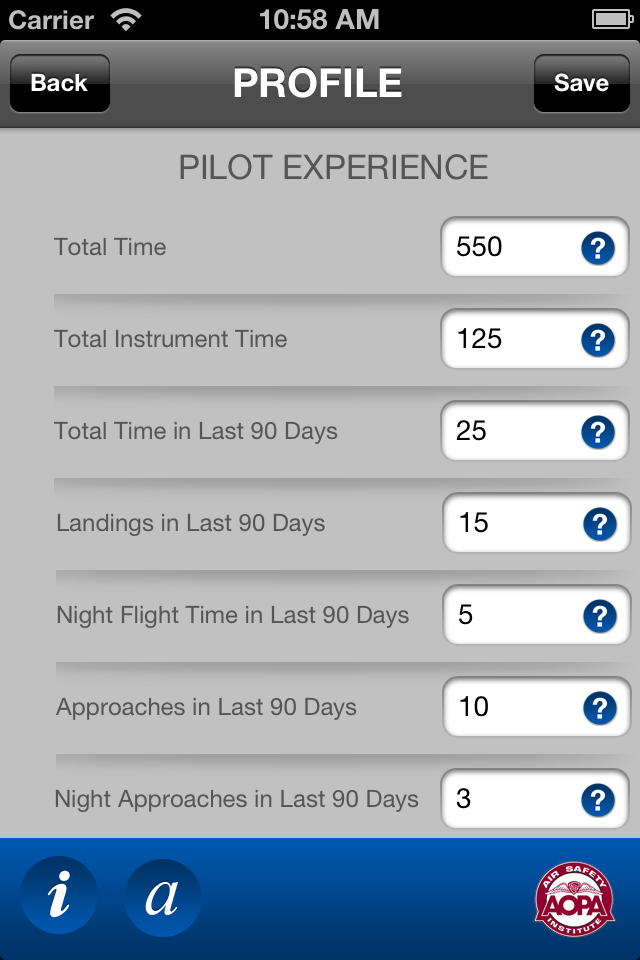Tap the 'a' icon in bottom bar

pyautogui.click(x=162, y=897)
